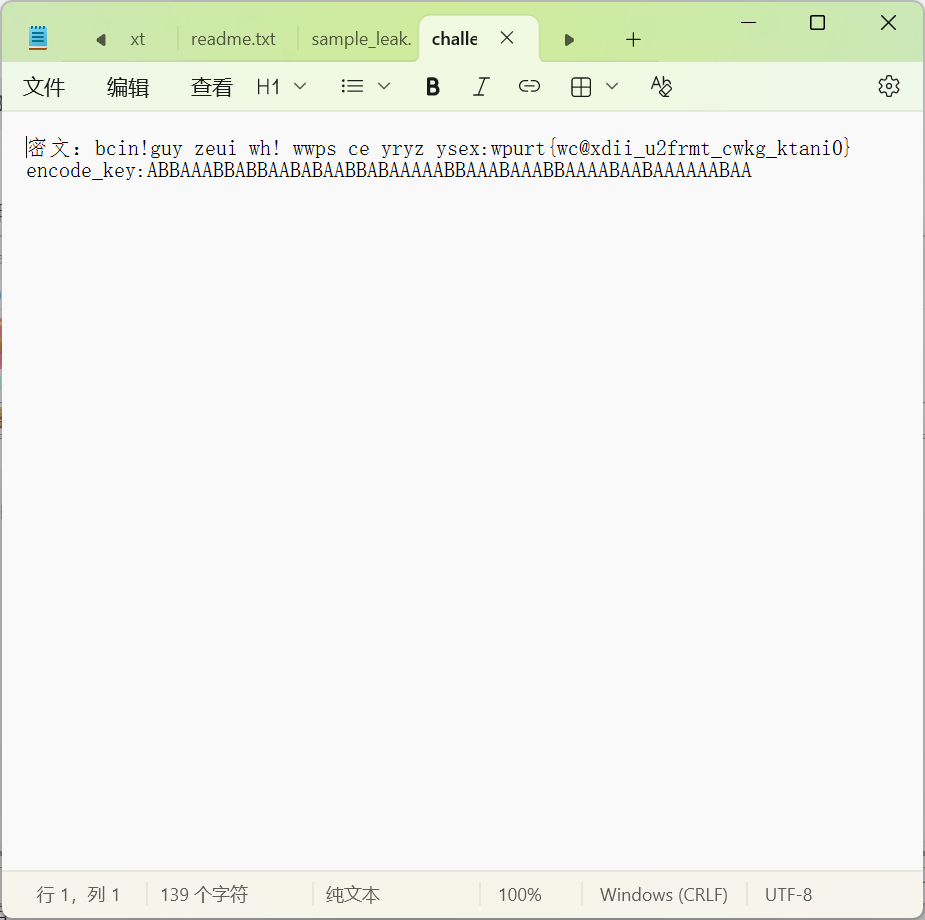This screenshot has width=925, height=920.
Task: Open the 文件 menu
Action: point(44,88)
